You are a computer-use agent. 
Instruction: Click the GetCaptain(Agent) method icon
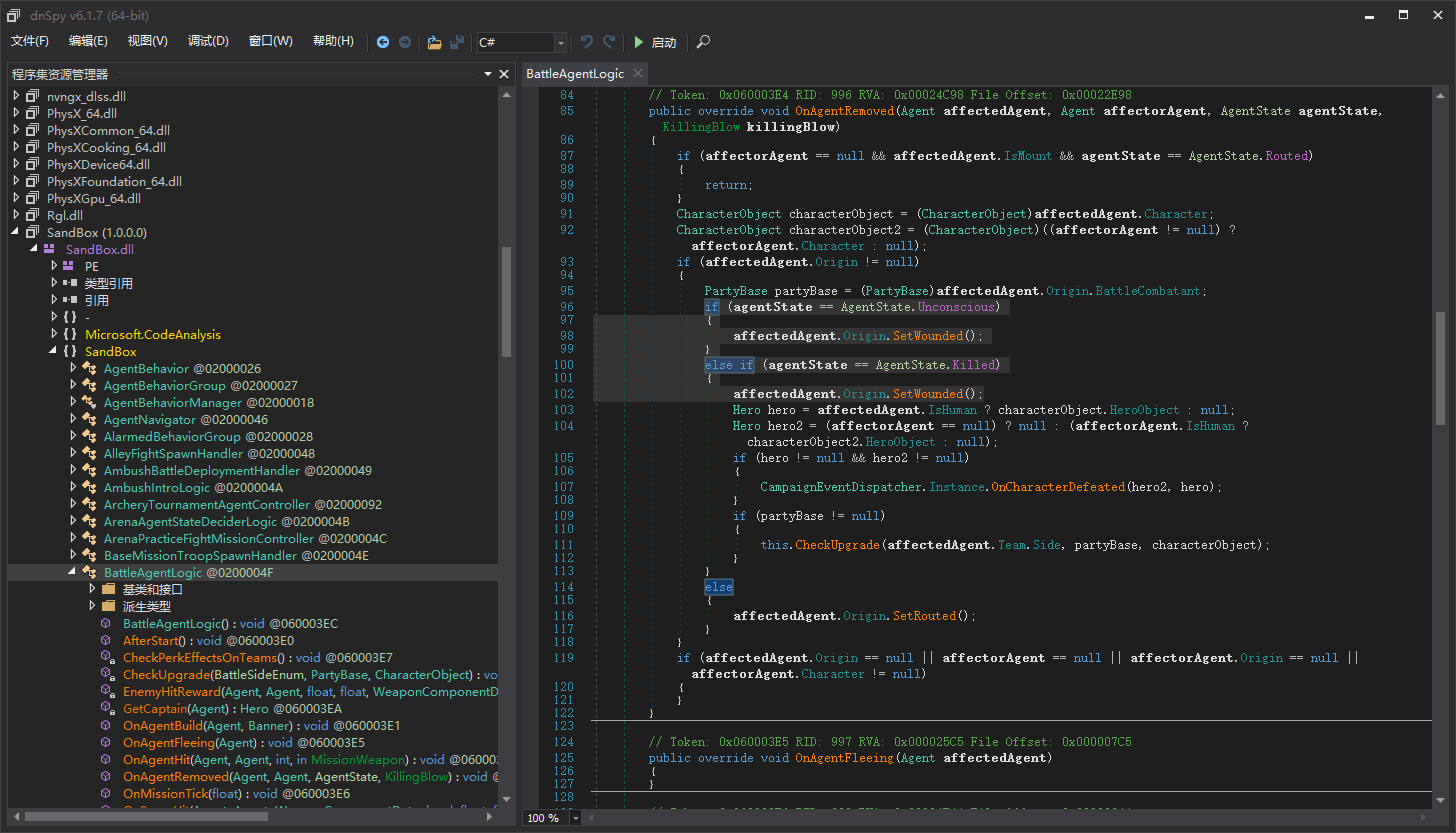107,708
